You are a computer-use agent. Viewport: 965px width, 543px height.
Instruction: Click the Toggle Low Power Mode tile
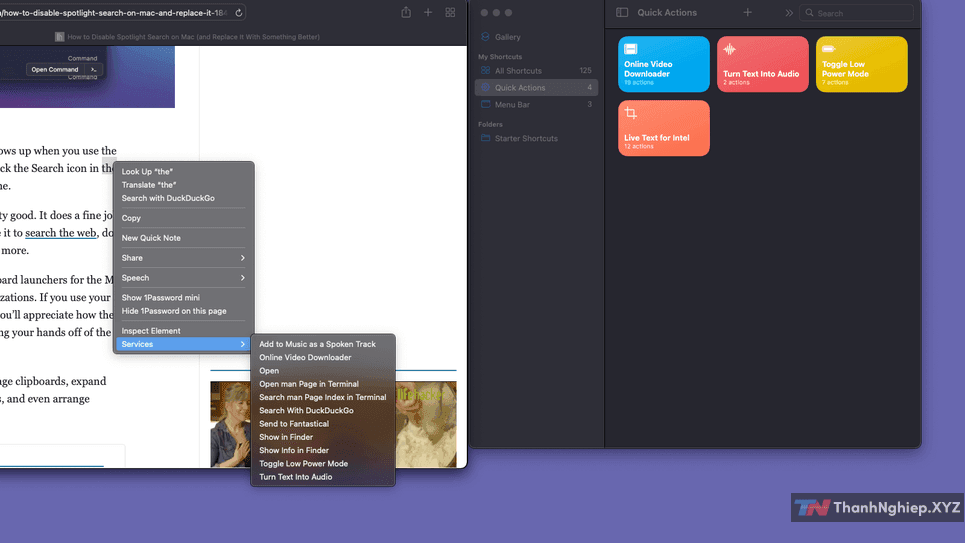pyautogui.click(x=861, y=64)
